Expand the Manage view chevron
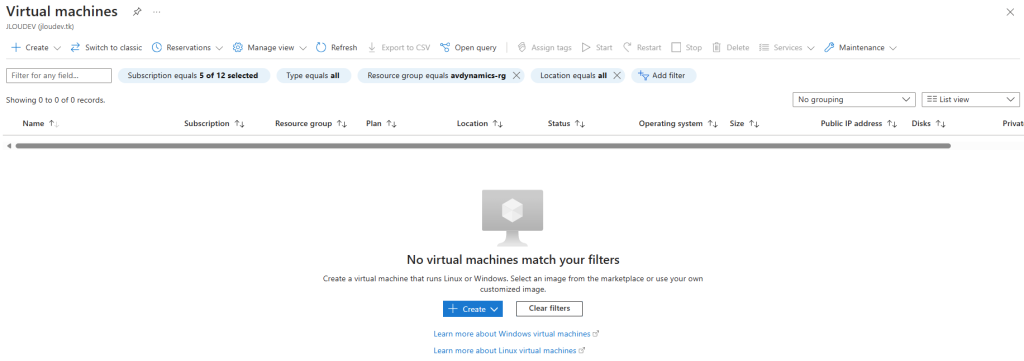 coord(302,48)
